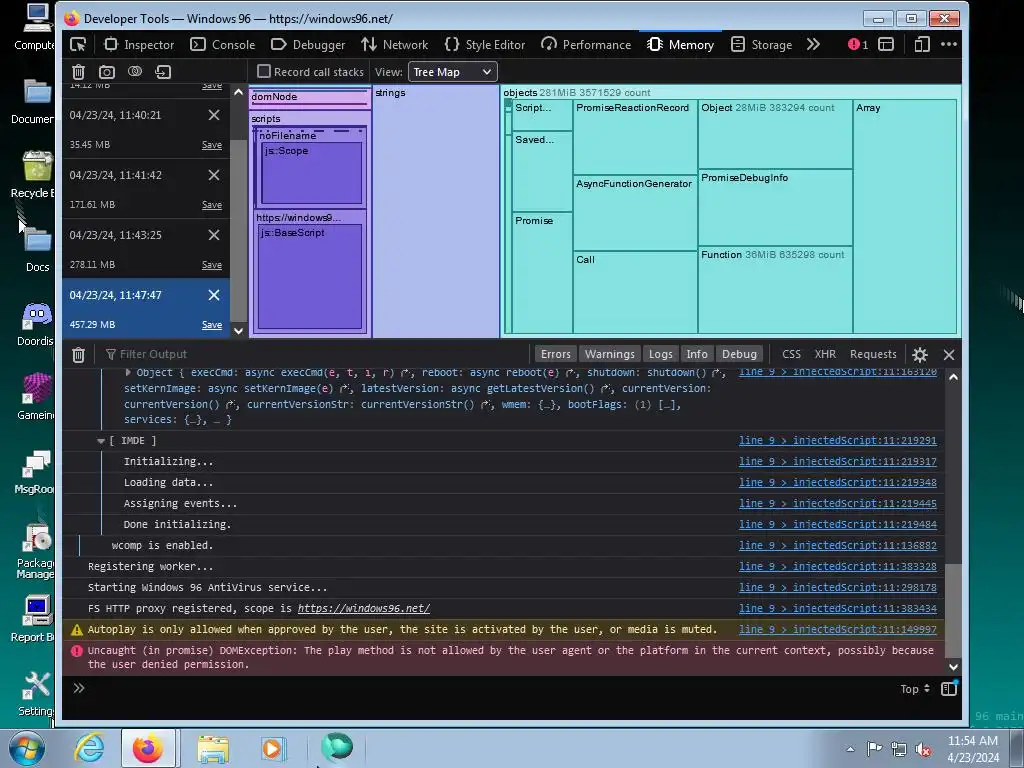Toggle responsive design mode icon
This screenshot has width=1024, height=768.
(x=921, y=44)
